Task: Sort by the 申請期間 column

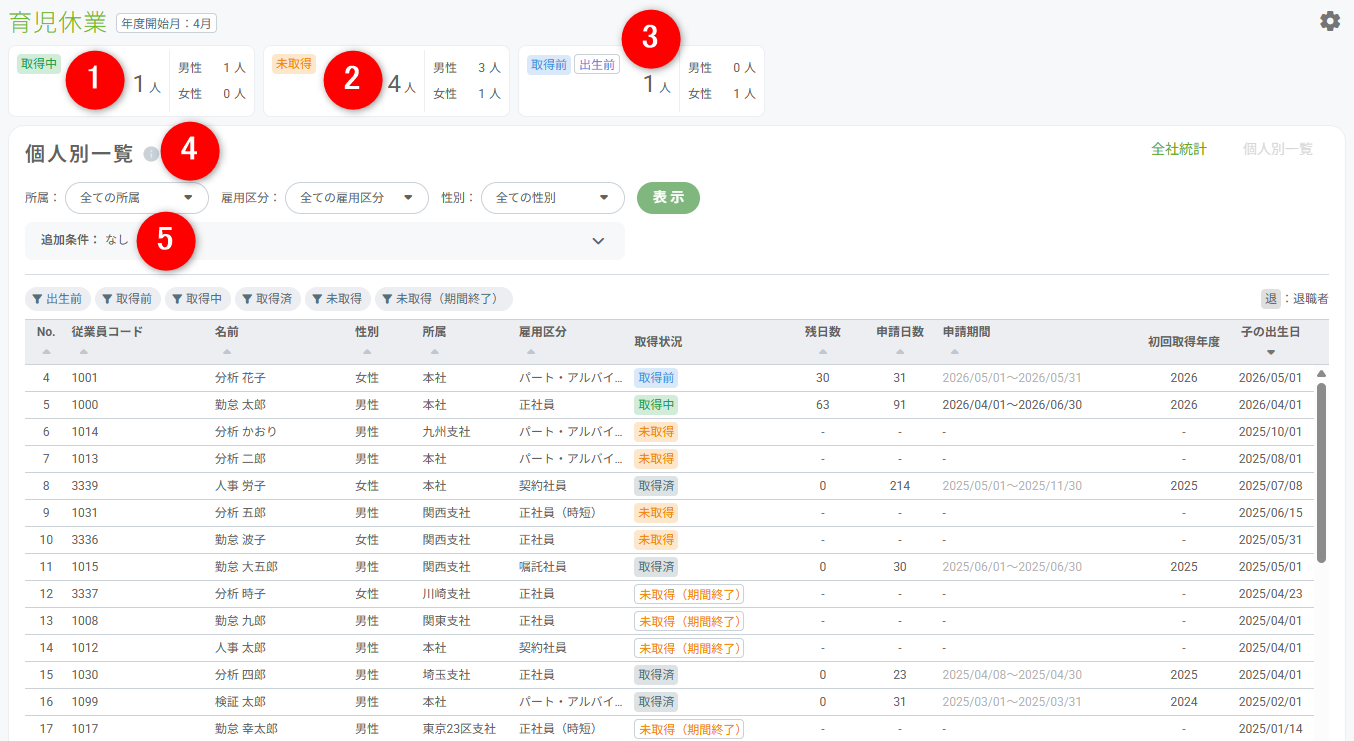Action: click(955, 352)
